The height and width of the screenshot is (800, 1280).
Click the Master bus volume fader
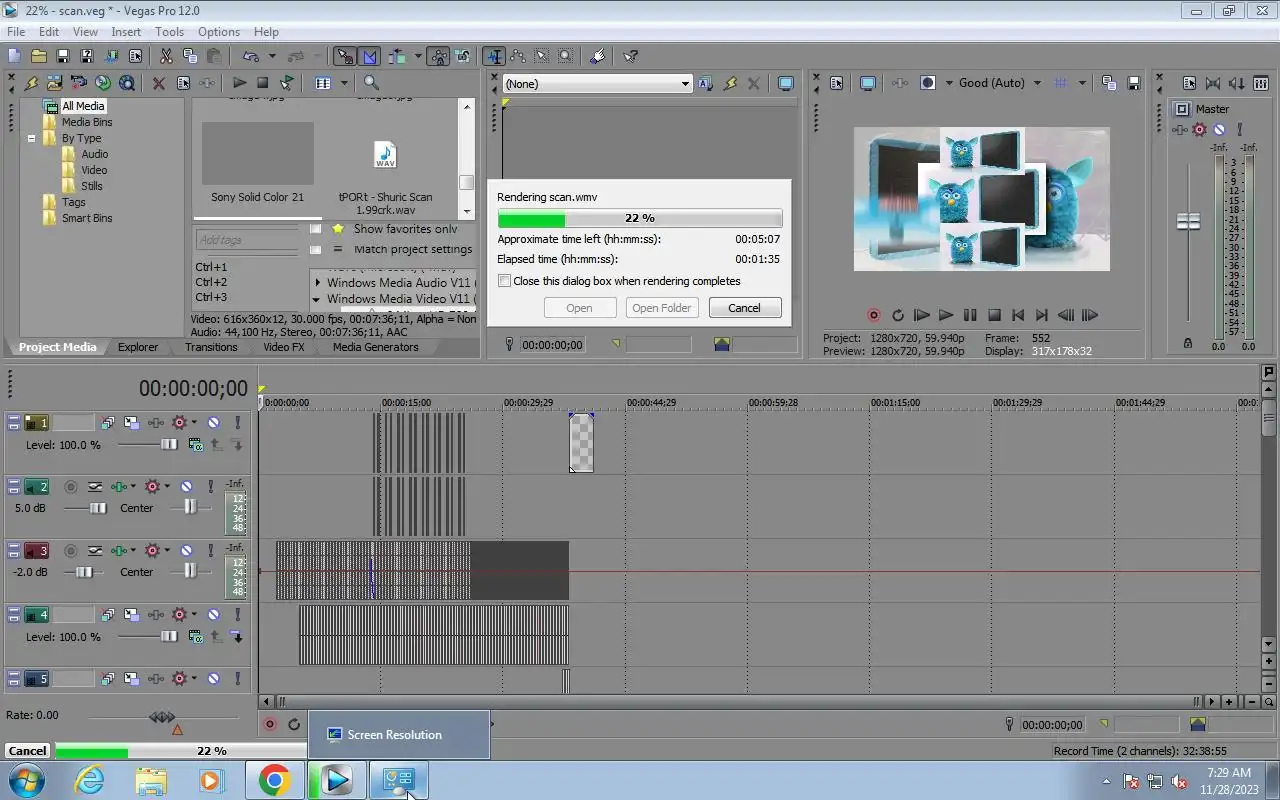pyautogui.click(x=1188, y=222)
